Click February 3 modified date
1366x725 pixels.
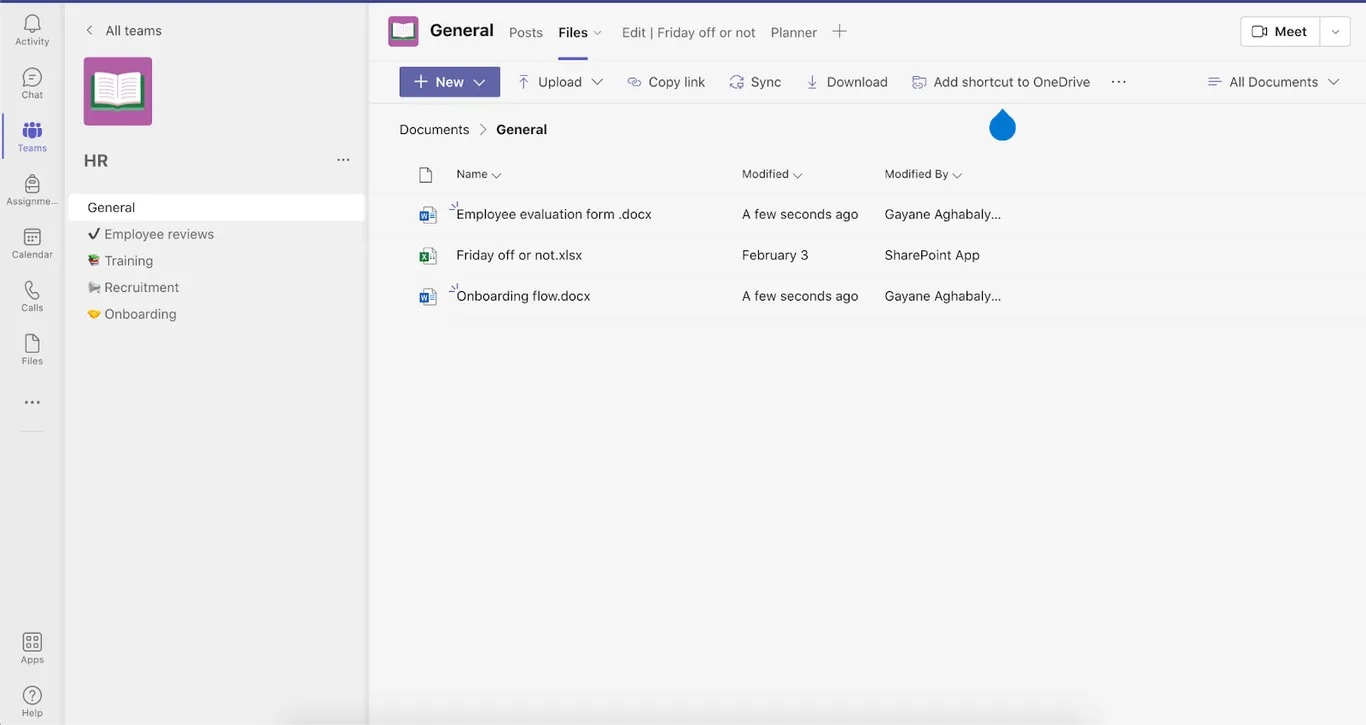coord(775,255)
